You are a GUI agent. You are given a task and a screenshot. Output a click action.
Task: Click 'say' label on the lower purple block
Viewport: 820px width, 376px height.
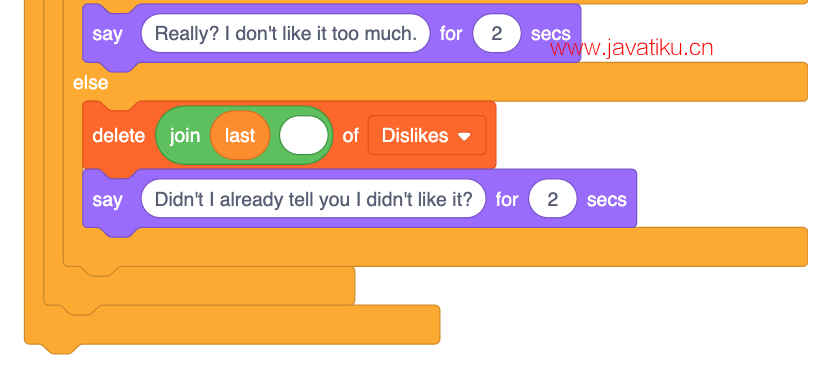click(x=107, y=199)
